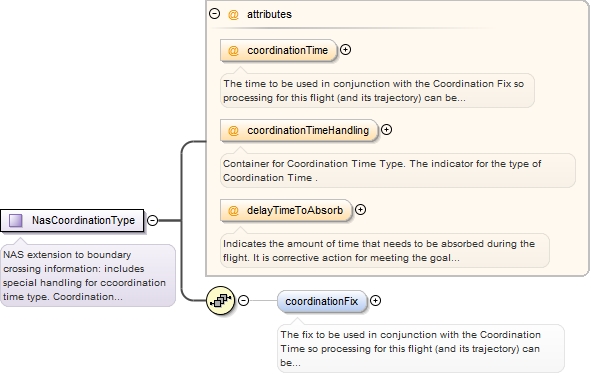Image resolution: width=591 pixels, height=376 pixels.
Task: Expand the coordinationTime attribute plus icon
Action: tap(345, 49)
